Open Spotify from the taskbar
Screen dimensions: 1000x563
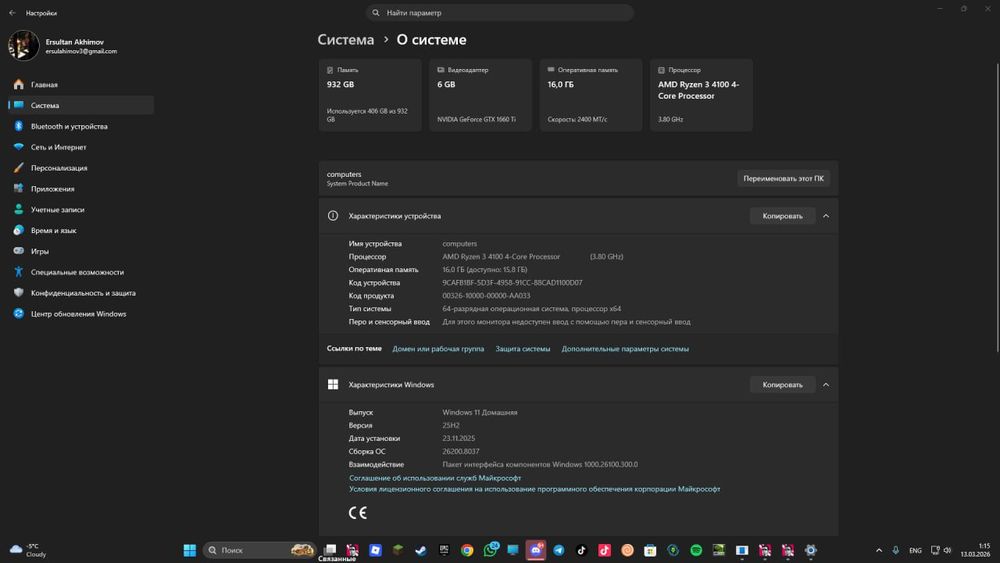[696, 550]
